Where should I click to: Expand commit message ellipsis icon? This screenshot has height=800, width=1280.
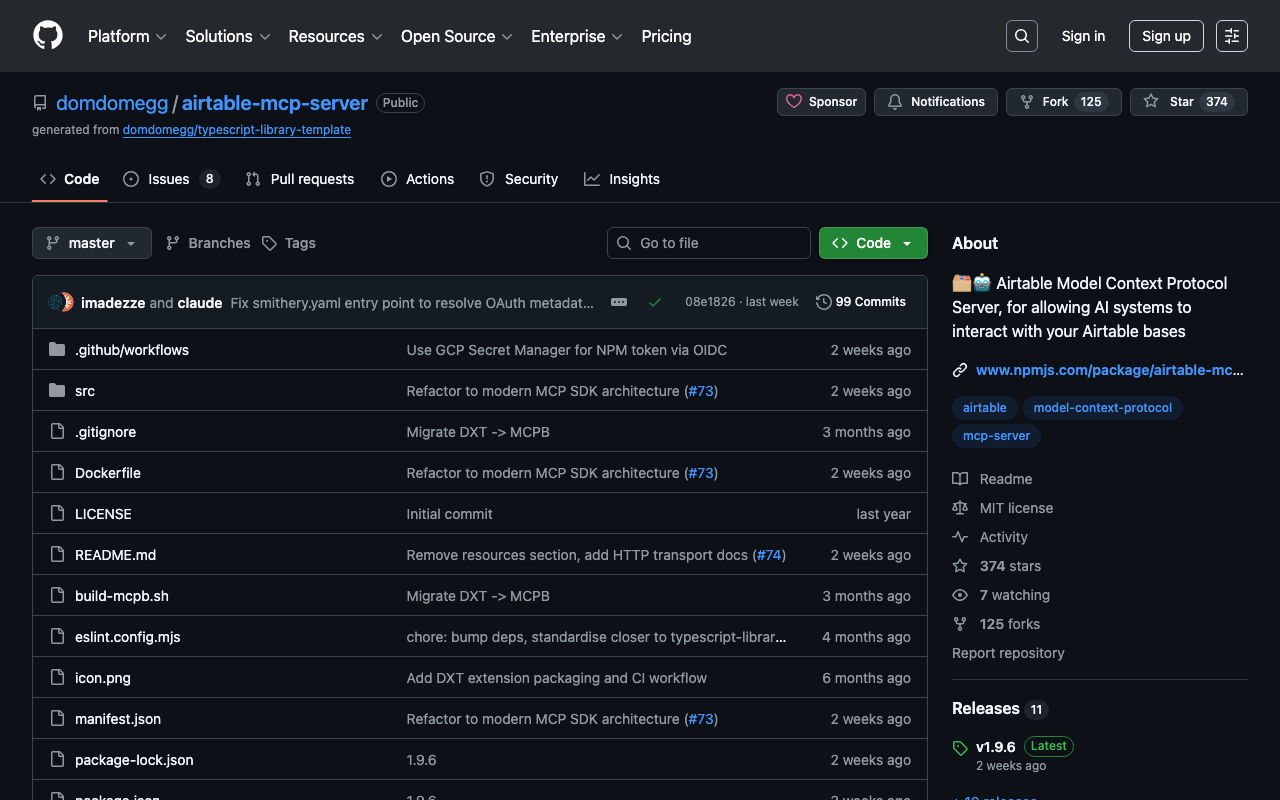619,302
